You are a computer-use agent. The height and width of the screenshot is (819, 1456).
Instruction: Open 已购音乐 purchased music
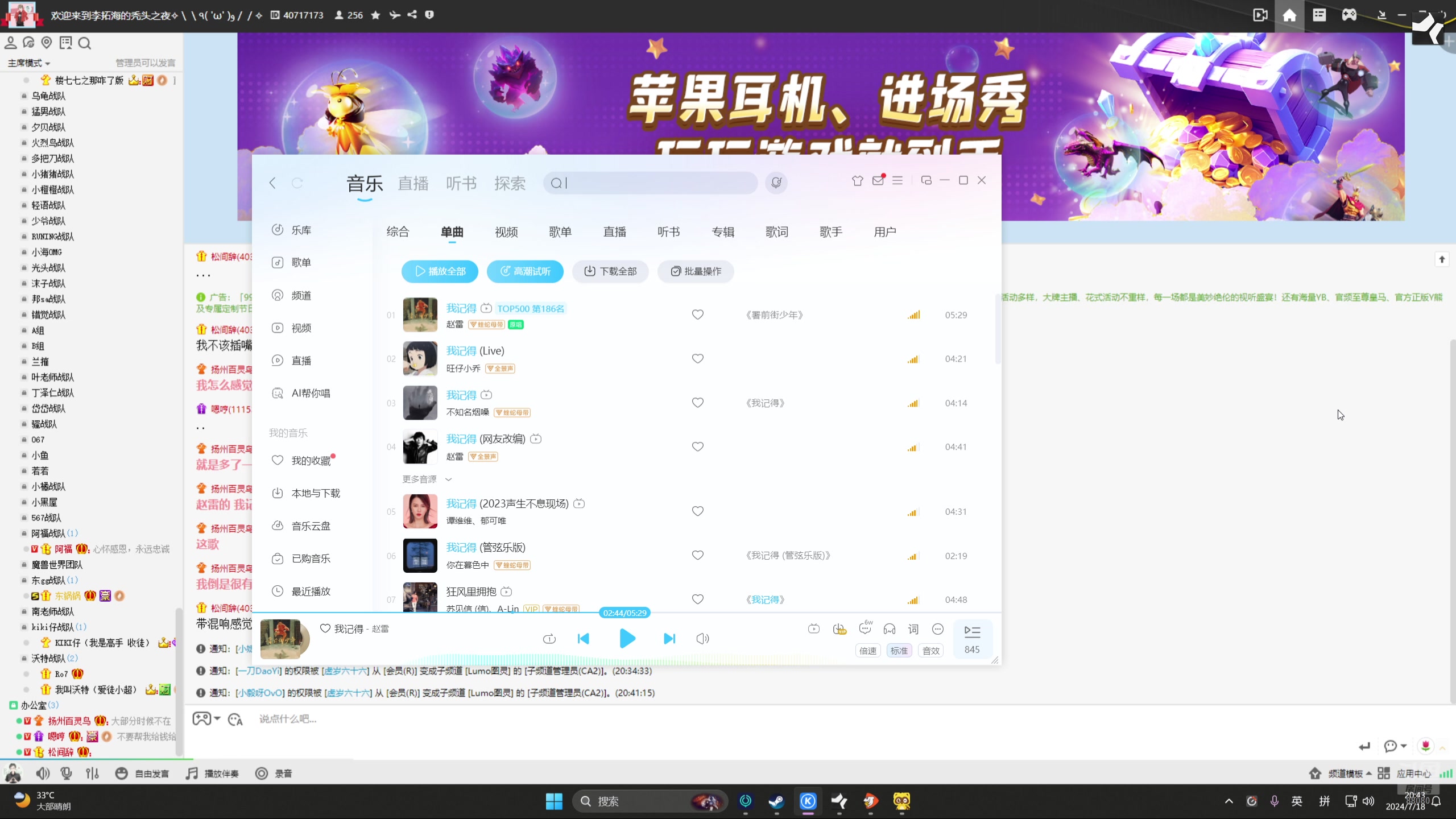click(x=301, y=559)
